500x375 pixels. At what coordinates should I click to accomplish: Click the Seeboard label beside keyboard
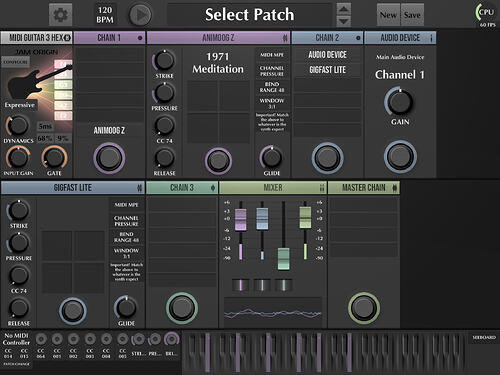point(484,338)
